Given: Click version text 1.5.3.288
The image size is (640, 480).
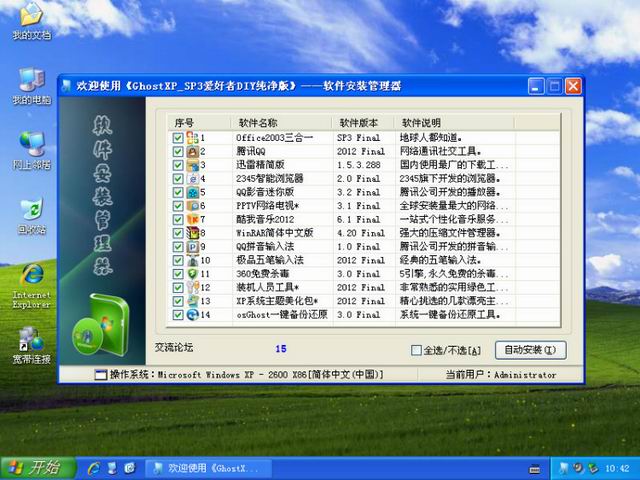Looking at the screenshot, I should click(358, 165).
